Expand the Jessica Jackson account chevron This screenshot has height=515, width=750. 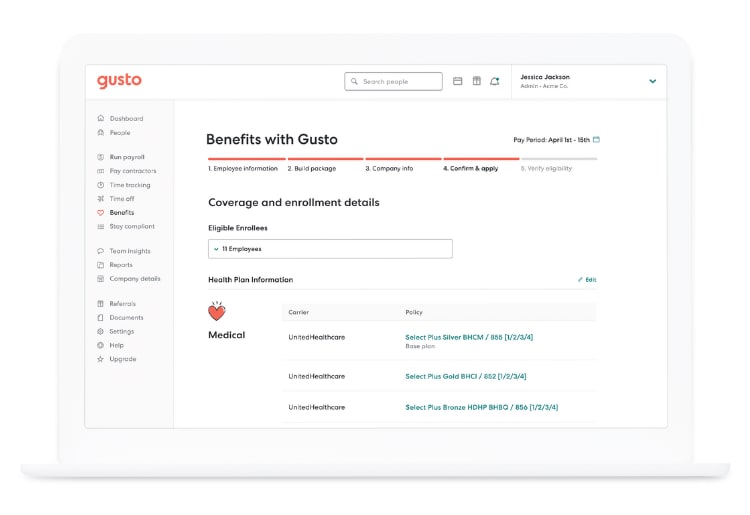(652, 81)
